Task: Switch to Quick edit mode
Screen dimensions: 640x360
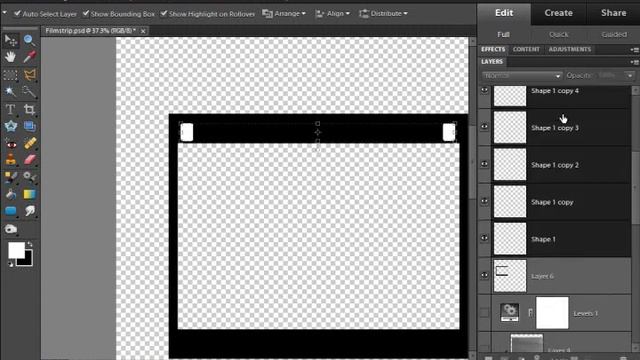Action: 558,35
